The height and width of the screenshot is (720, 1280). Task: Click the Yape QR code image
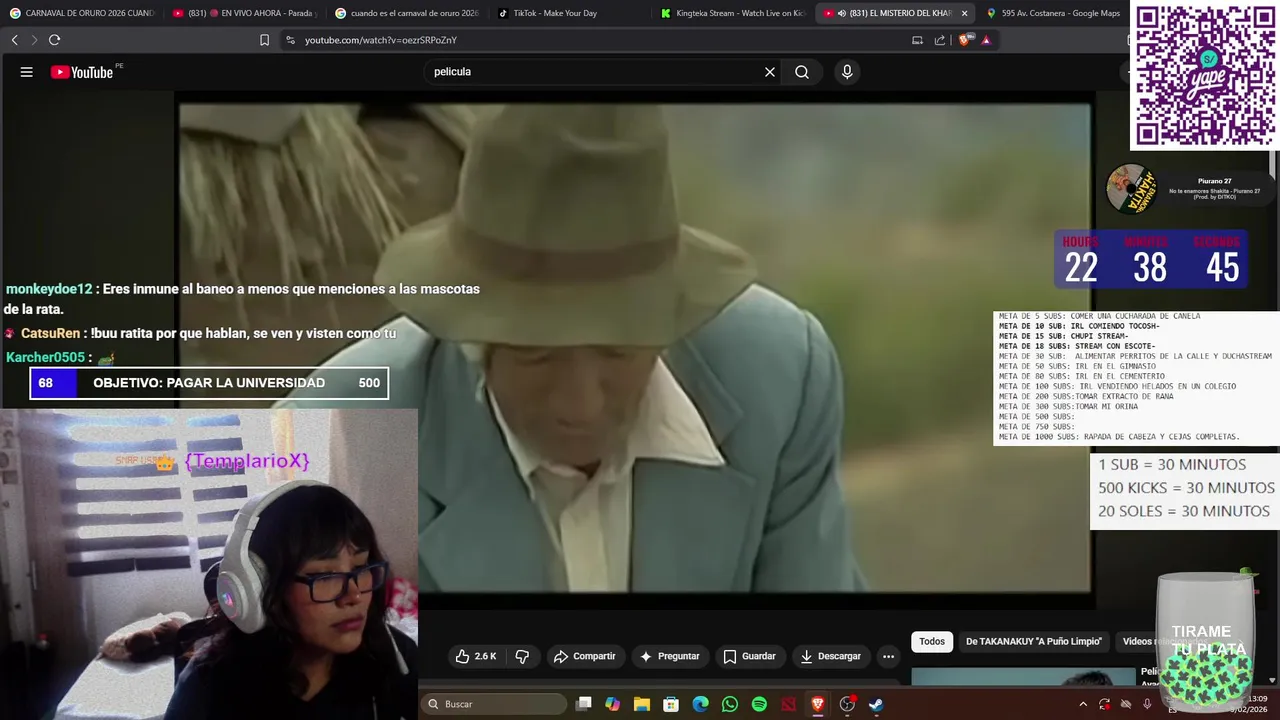coord(1205,75)
